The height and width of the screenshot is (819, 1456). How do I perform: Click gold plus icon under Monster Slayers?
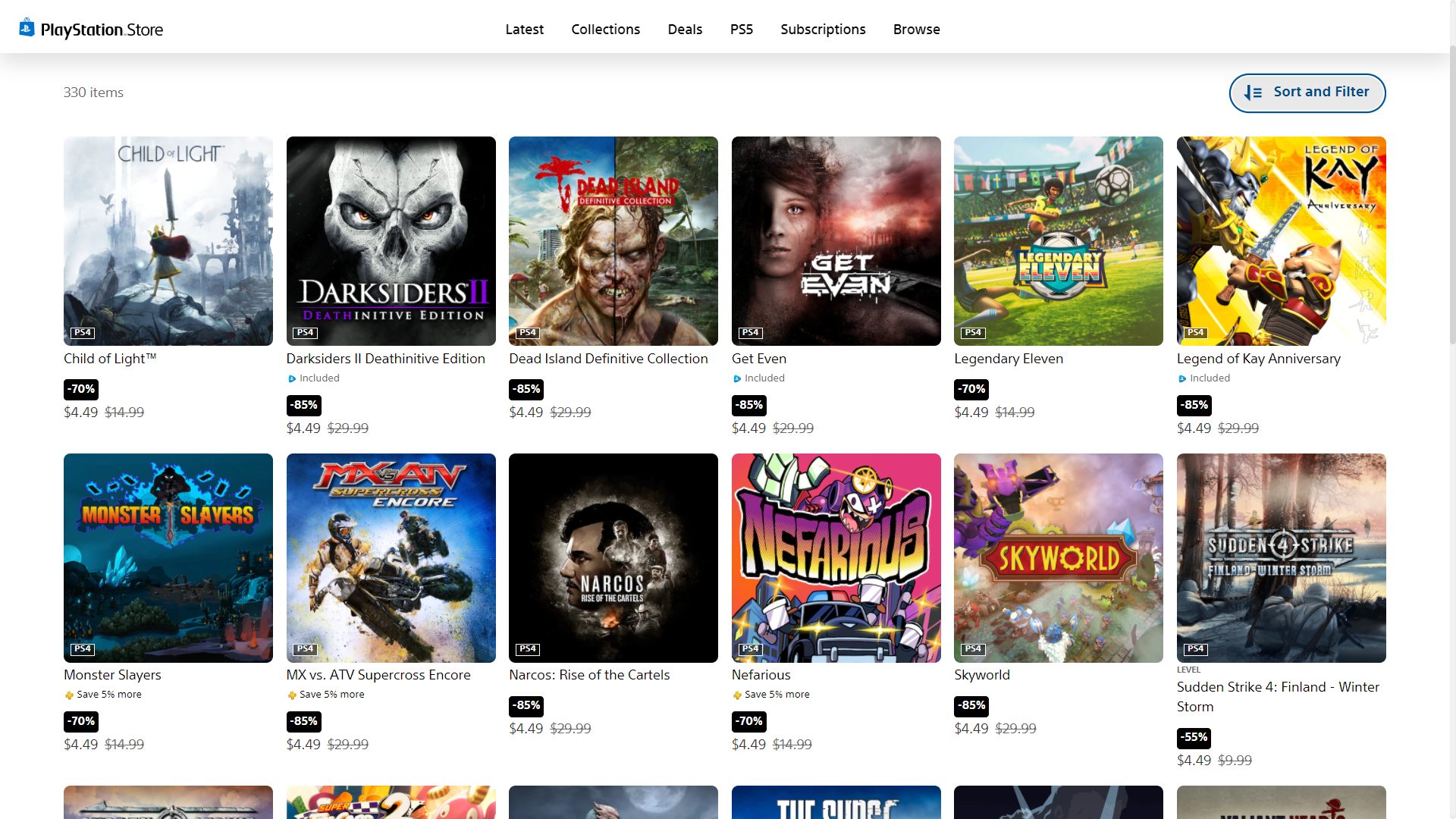coord(69,695)
